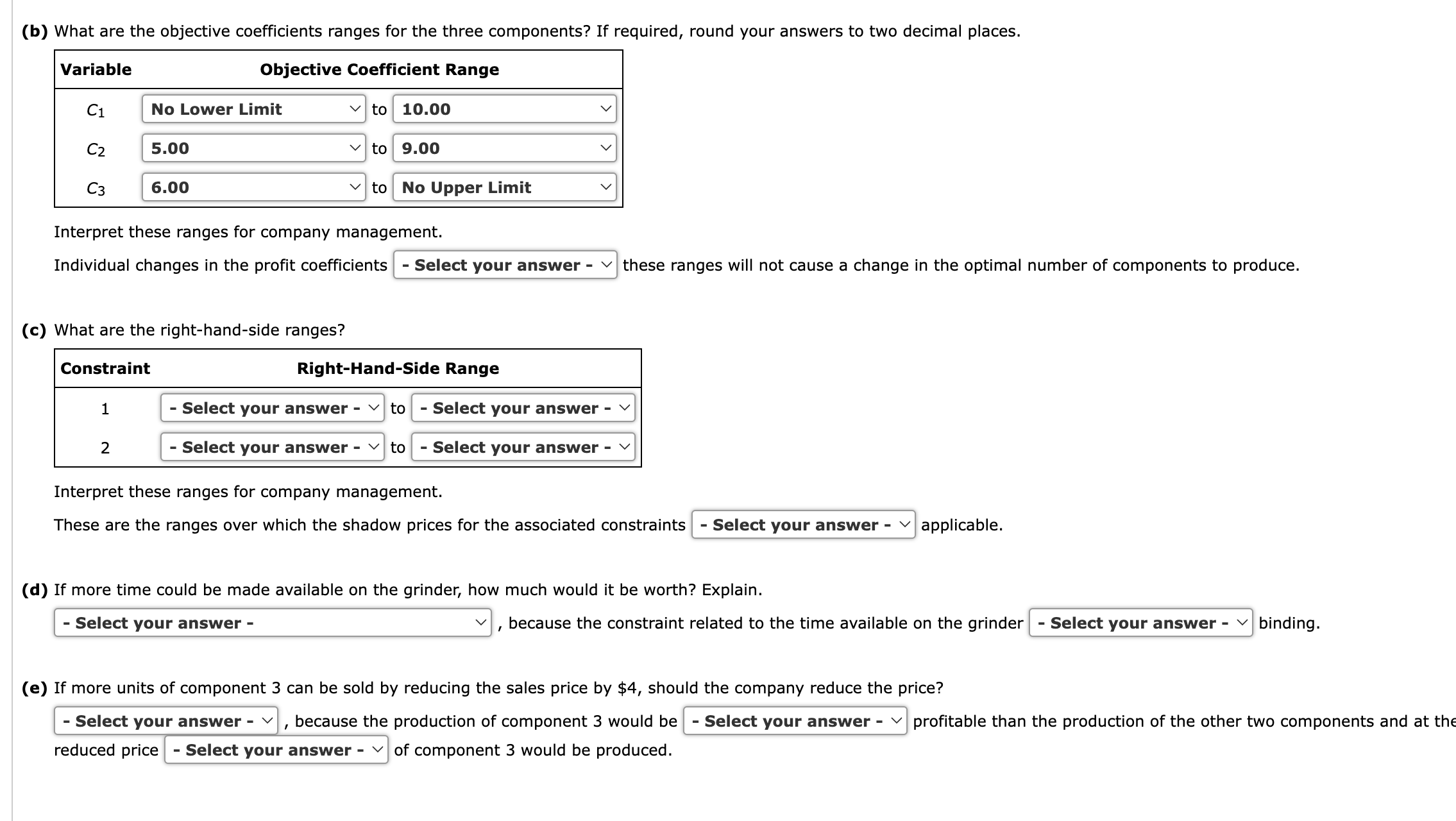Open Constraint 1 upper range answer dropdown

coord(523,408)
